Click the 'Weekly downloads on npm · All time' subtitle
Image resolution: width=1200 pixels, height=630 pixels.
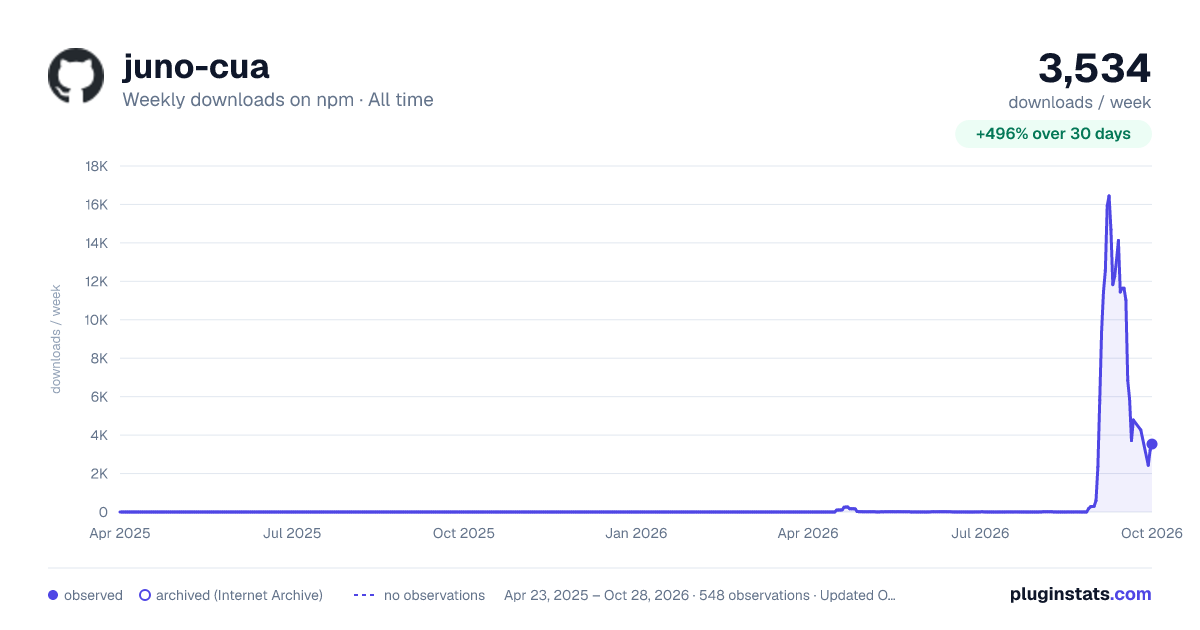click(278, 100)
